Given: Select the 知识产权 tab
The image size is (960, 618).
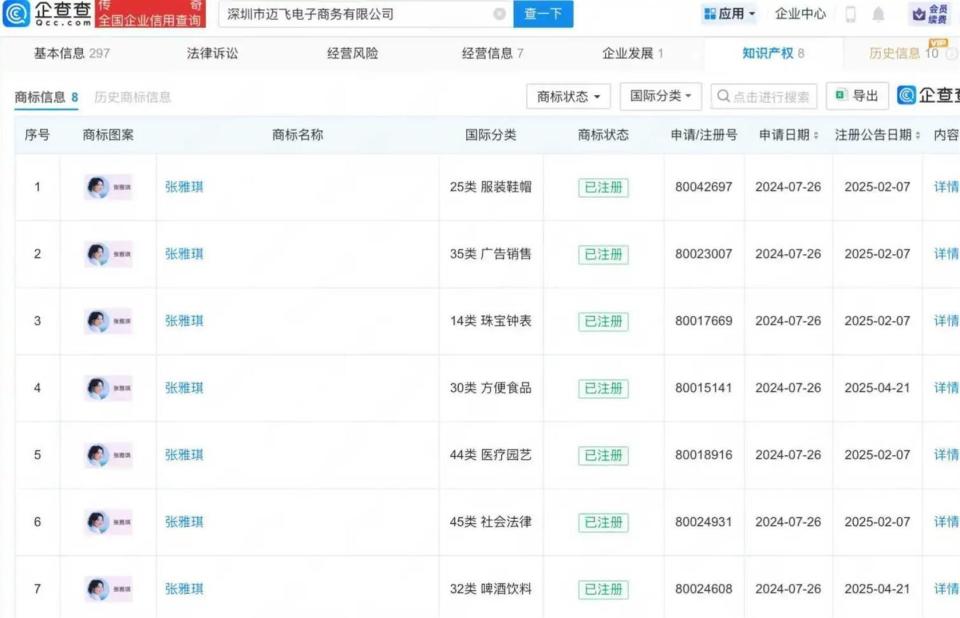Looking at the screenshot, I should click(773, 53).
